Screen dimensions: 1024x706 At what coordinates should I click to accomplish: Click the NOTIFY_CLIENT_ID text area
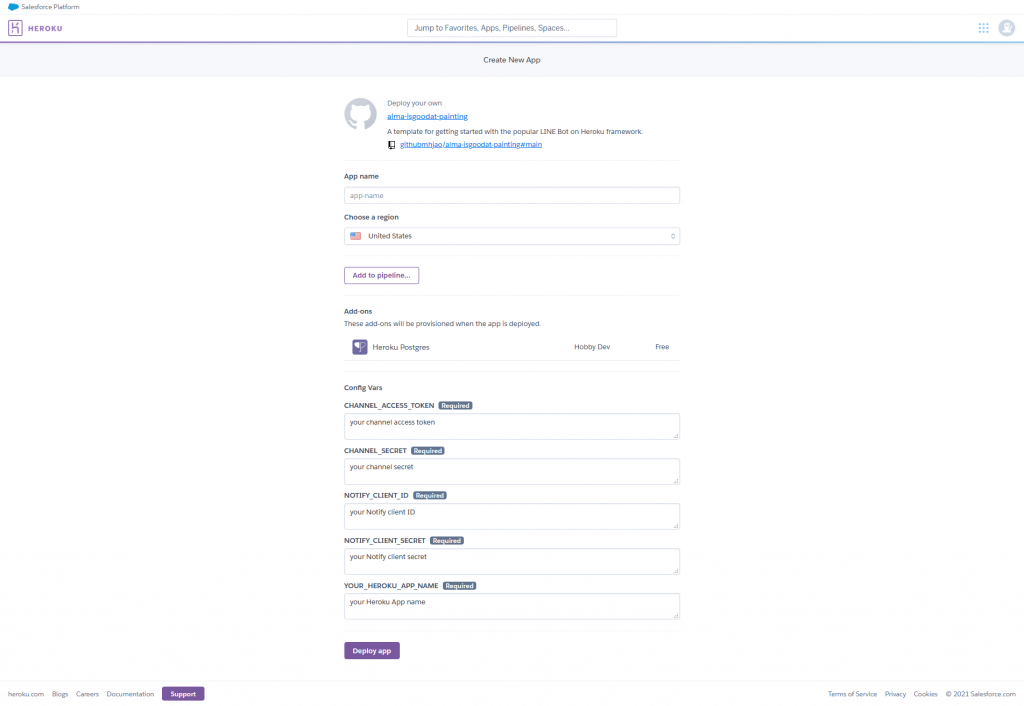(511, 517)
